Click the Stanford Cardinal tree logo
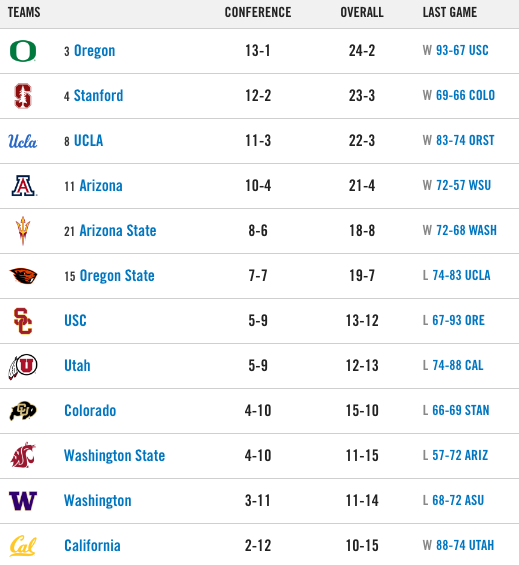 click(x=23, y=96)
